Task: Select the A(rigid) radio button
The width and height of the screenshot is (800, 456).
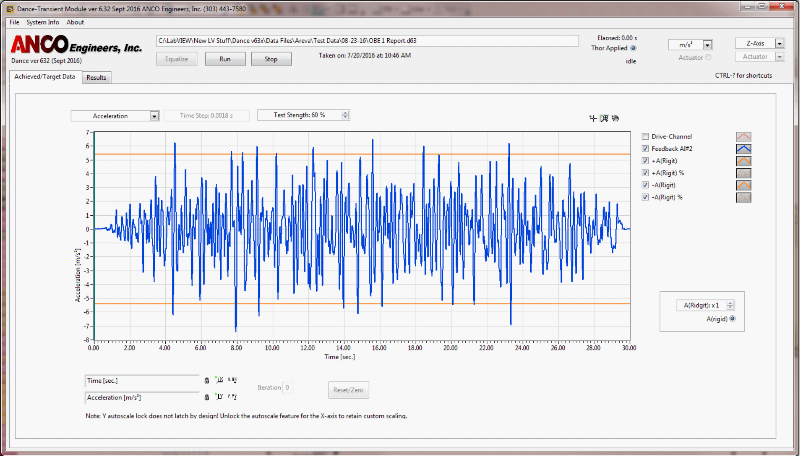Action: 733,318
